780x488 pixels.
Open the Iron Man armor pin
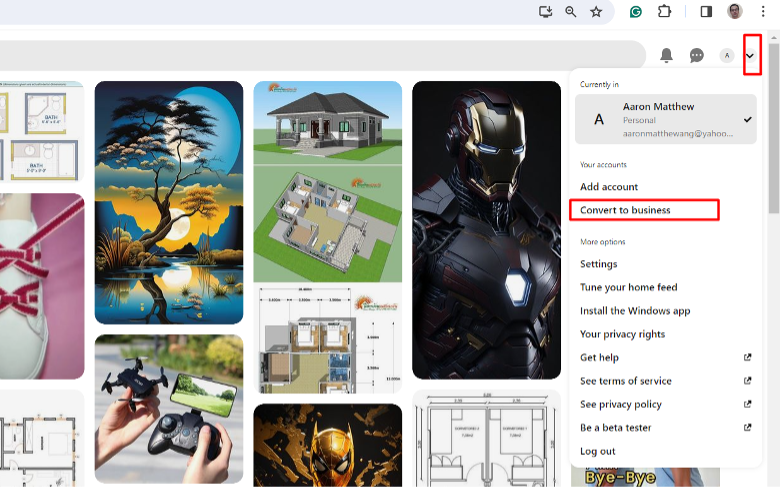487,230
